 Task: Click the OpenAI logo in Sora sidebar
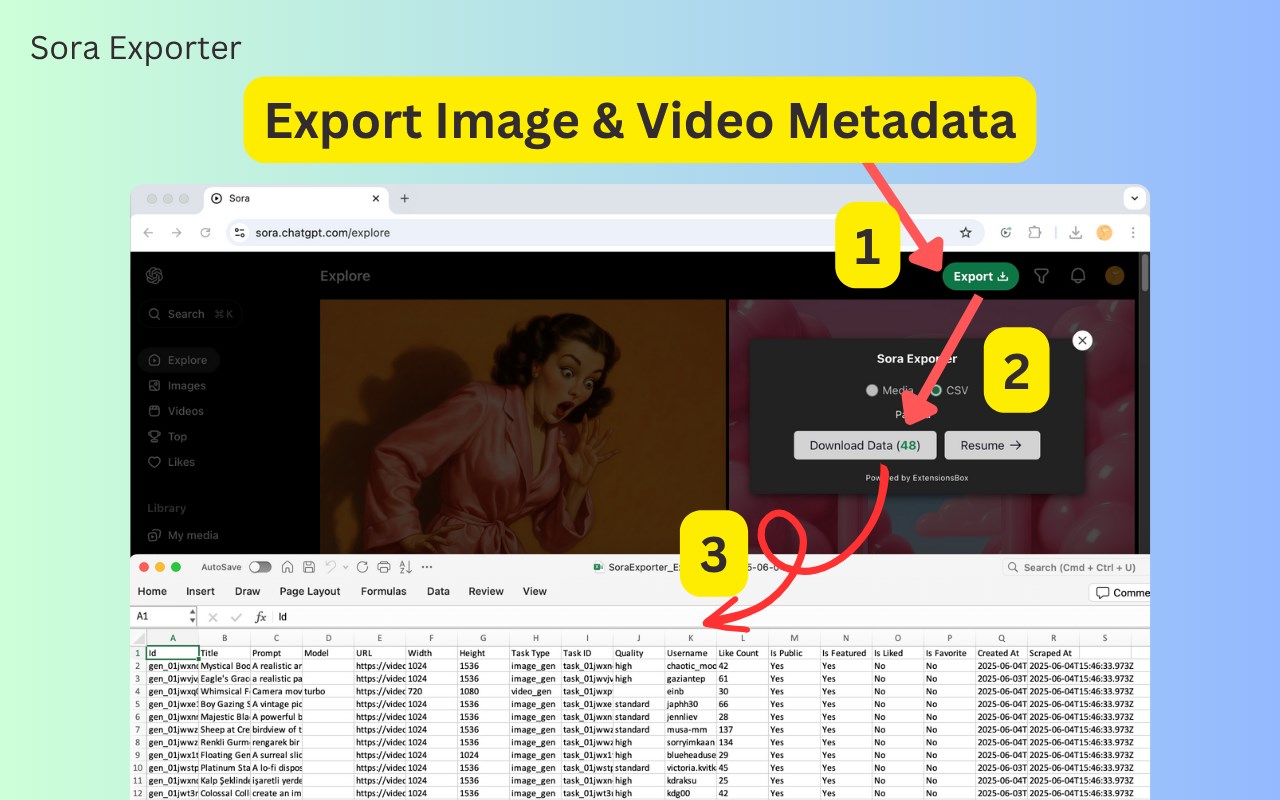(x=154, y=276)
